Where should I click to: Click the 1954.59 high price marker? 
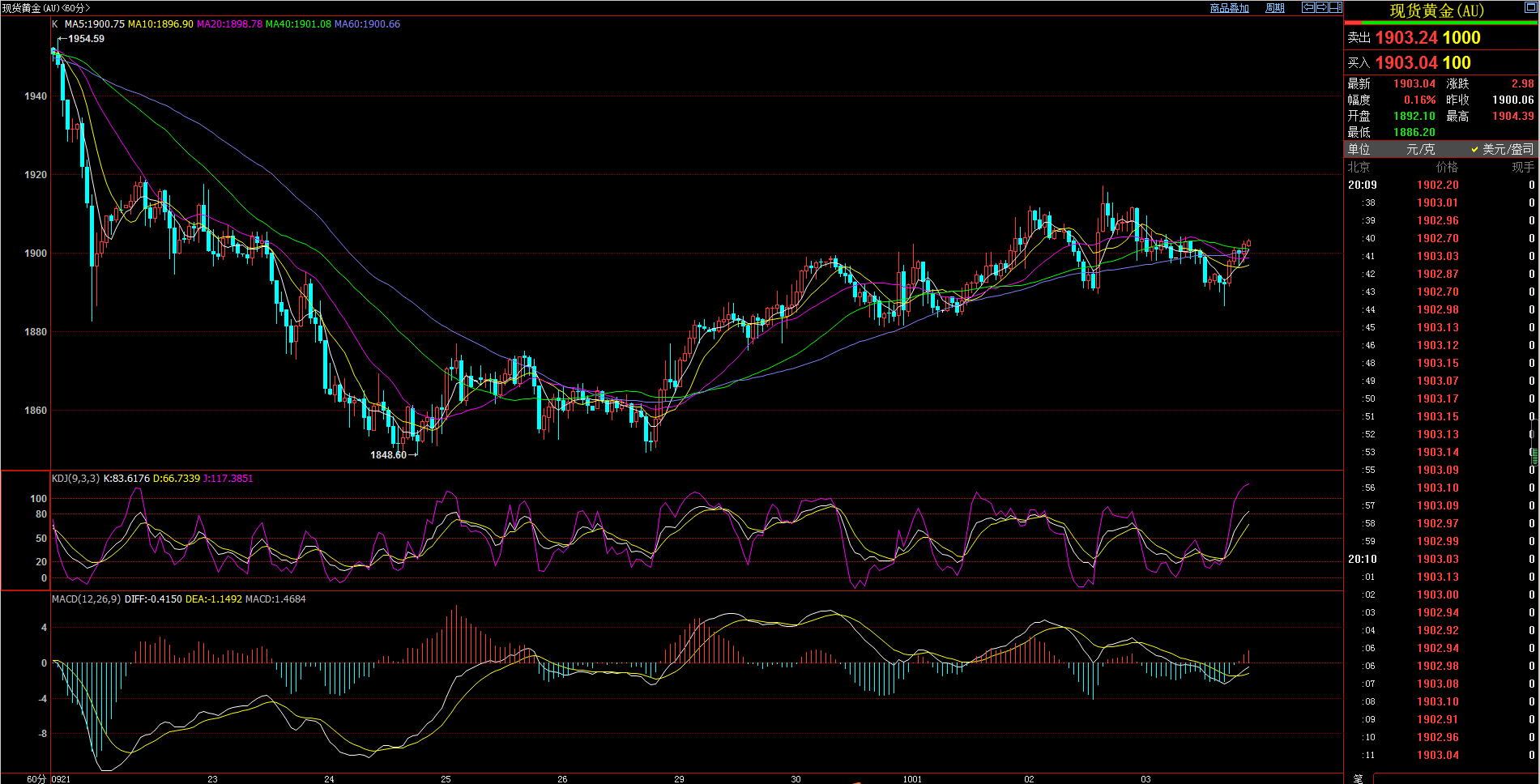click(x=85, y=39)
